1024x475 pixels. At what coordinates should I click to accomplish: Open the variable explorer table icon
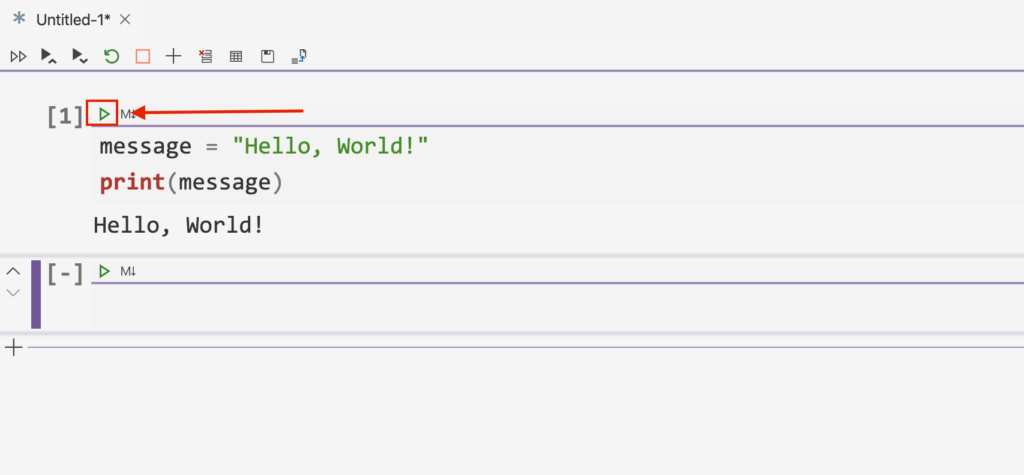tap(236, 57)
